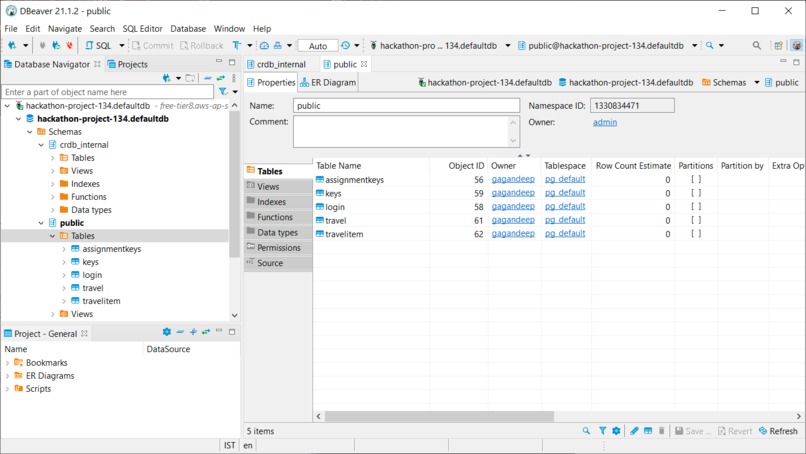The width and height of the screenshot is (806, 454).
Task: Open the database dashboard gauge icon
Action: click(264, 45)
